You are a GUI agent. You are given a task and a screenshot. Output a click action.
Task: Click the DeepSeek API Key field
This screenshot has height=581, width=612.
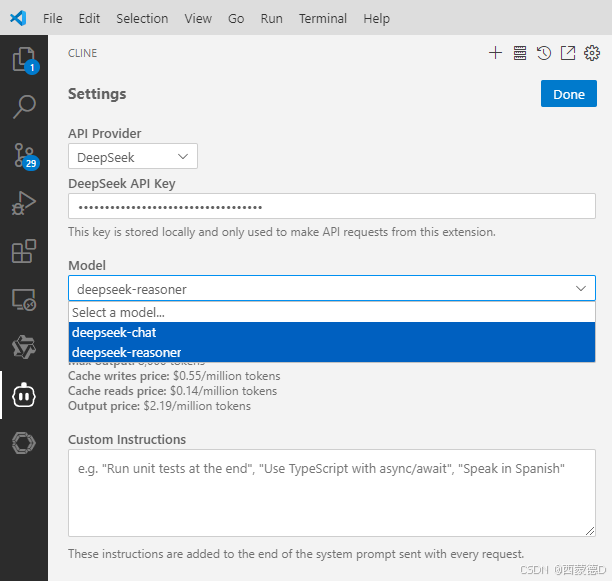[x=332, y=206]
